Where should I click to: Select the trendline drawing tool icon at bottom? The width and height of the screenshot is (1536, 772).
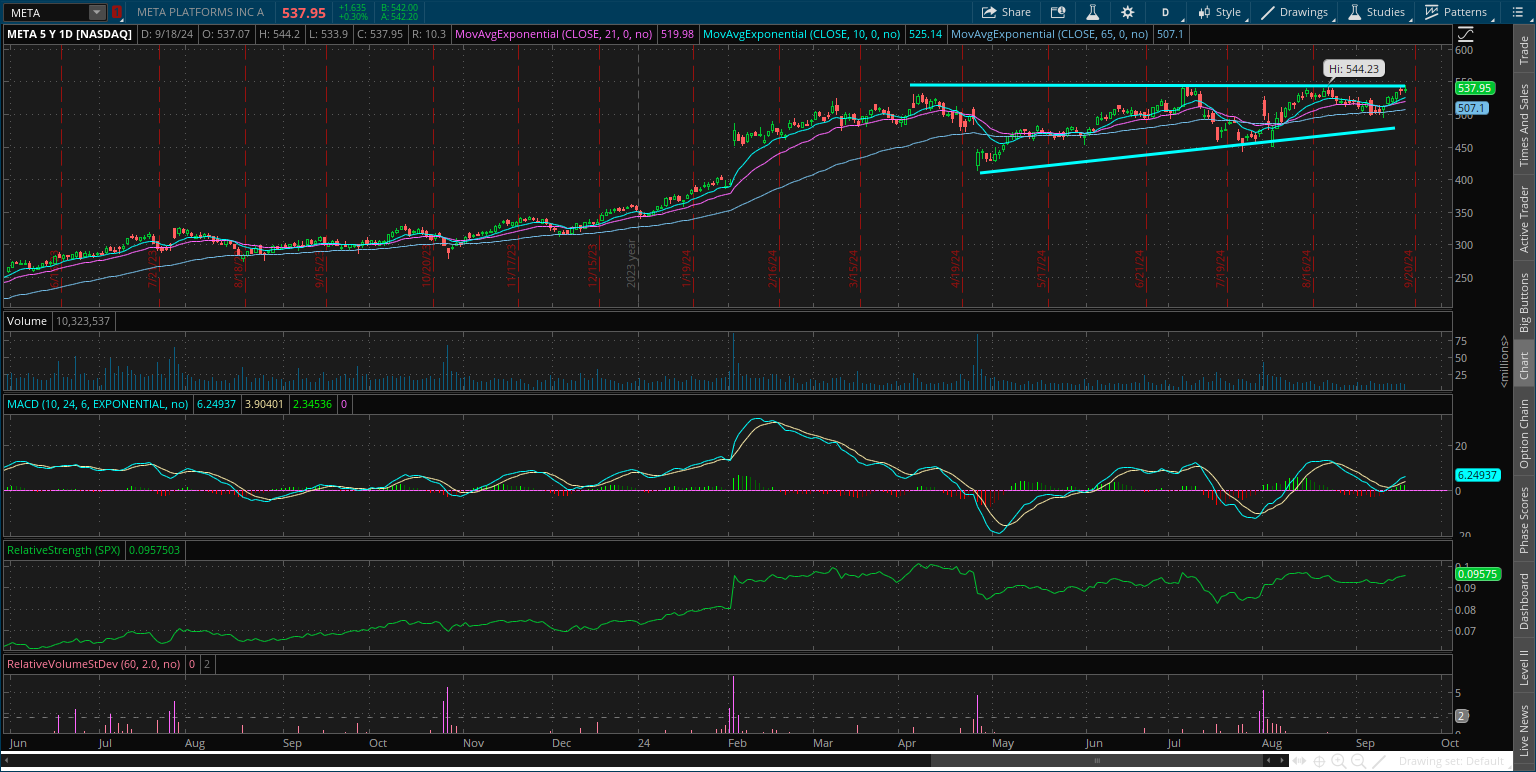1379,761
